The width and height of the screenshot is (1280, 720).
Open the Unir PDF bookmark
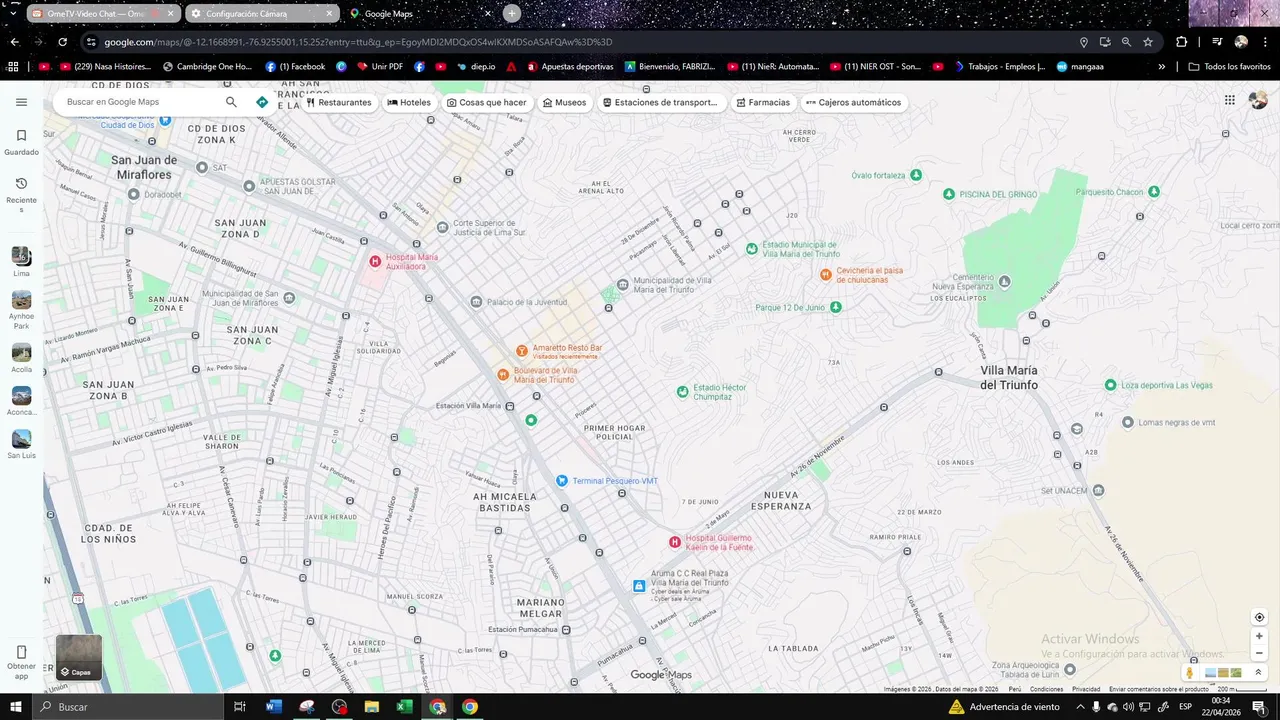(380, 67)
